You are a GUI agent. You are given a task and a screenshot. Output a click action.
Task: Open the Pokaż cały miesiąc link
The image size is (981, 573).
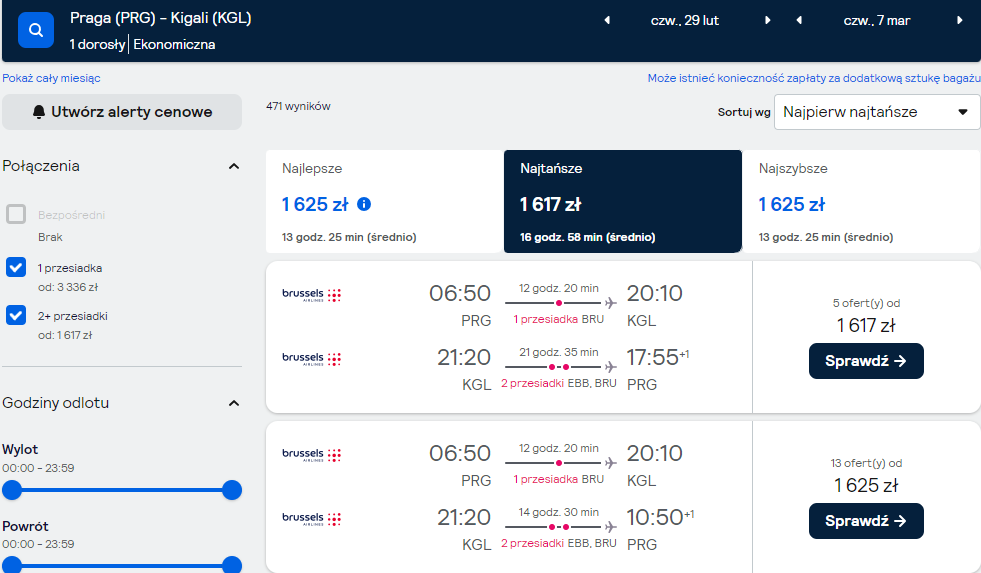pos(51,78)
